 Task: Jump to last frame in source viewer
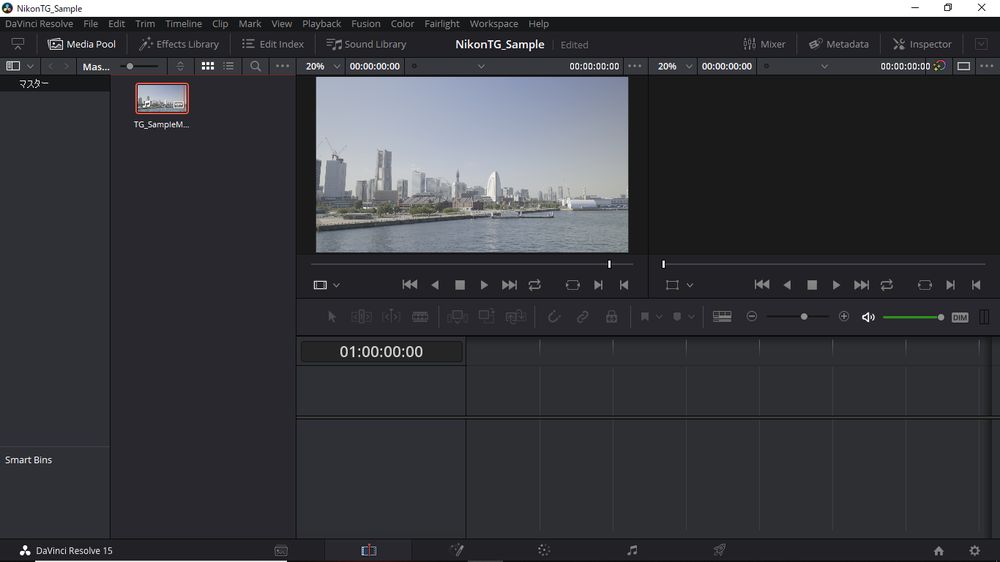(509, 285)
